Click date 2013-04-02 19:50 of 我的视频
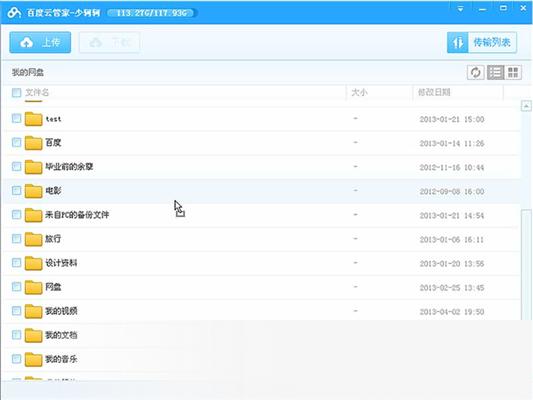The image size is (533, 400). pos(452,312)
